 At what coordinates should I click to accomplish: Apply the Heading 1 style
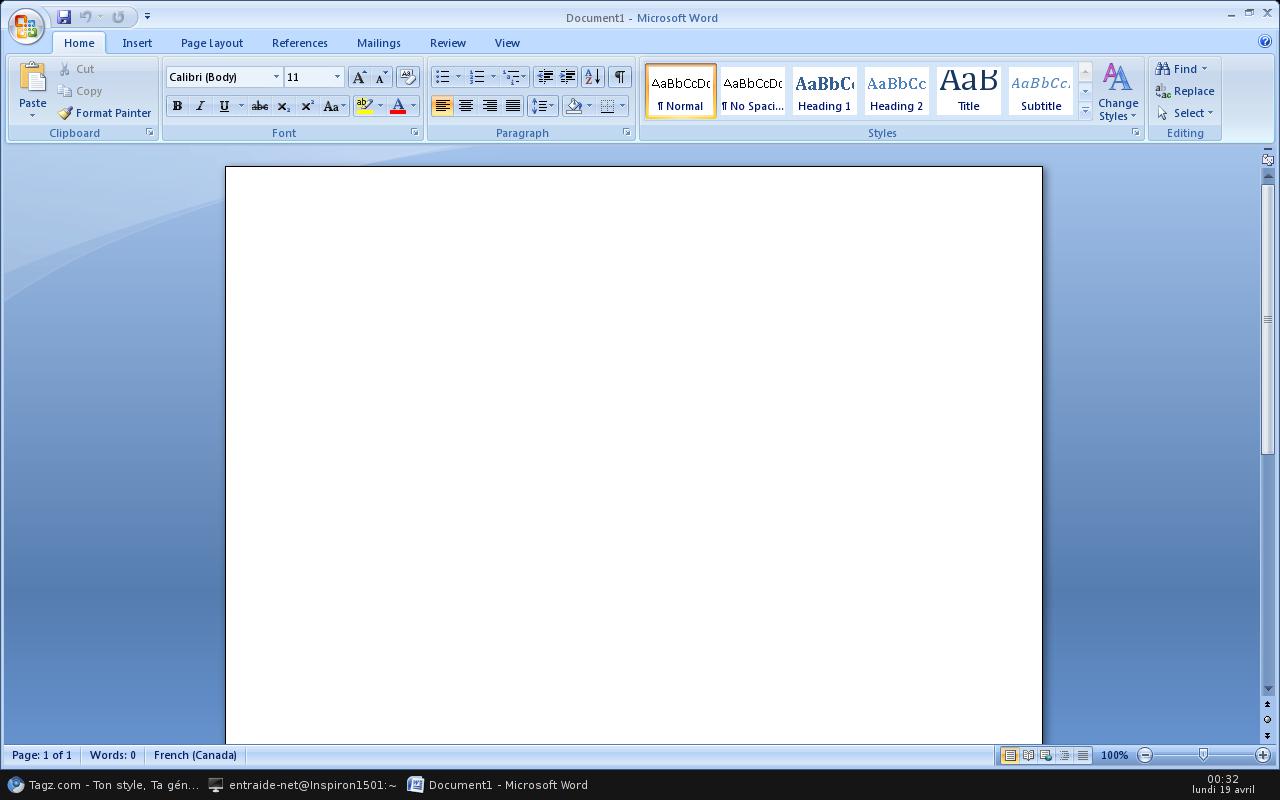point(825,91)
